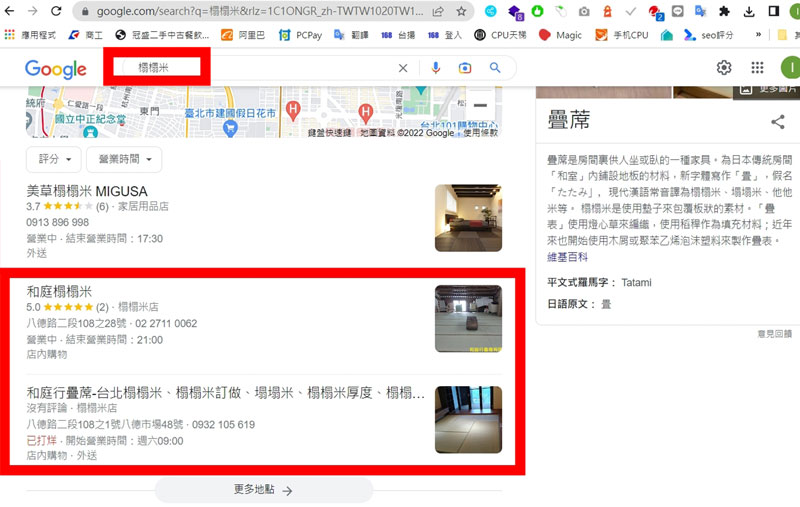Viewport: 800px width, 507px height.
Task: Open the teal house bookmark icon
Action: [666, 35]
